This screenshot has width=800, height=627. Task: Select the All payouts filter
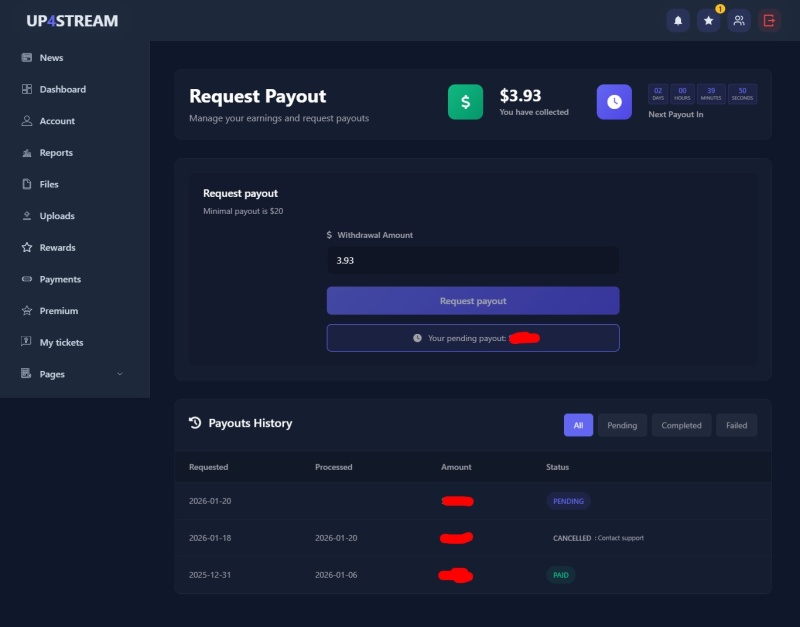[578, 425]
